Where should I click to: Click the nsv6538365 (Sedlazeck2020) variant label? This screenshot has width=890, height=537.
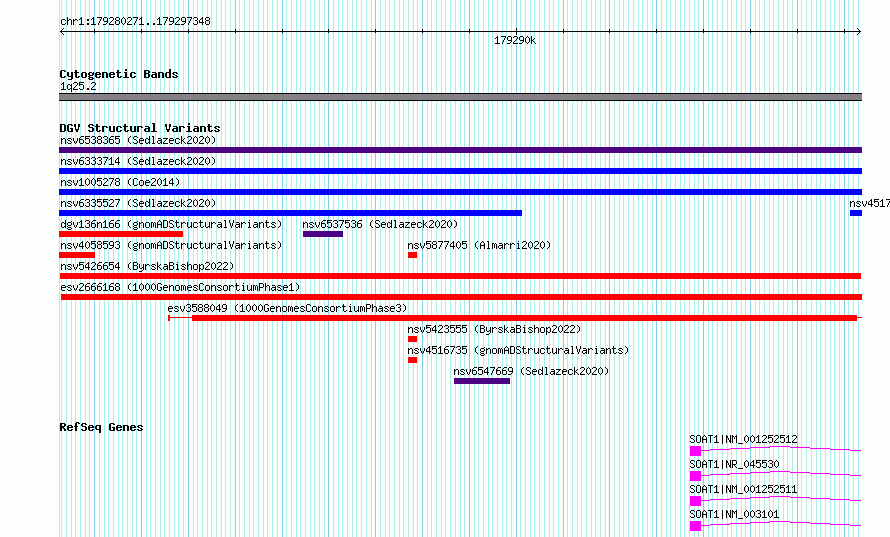pyautogui.click(x=138, y=140)
